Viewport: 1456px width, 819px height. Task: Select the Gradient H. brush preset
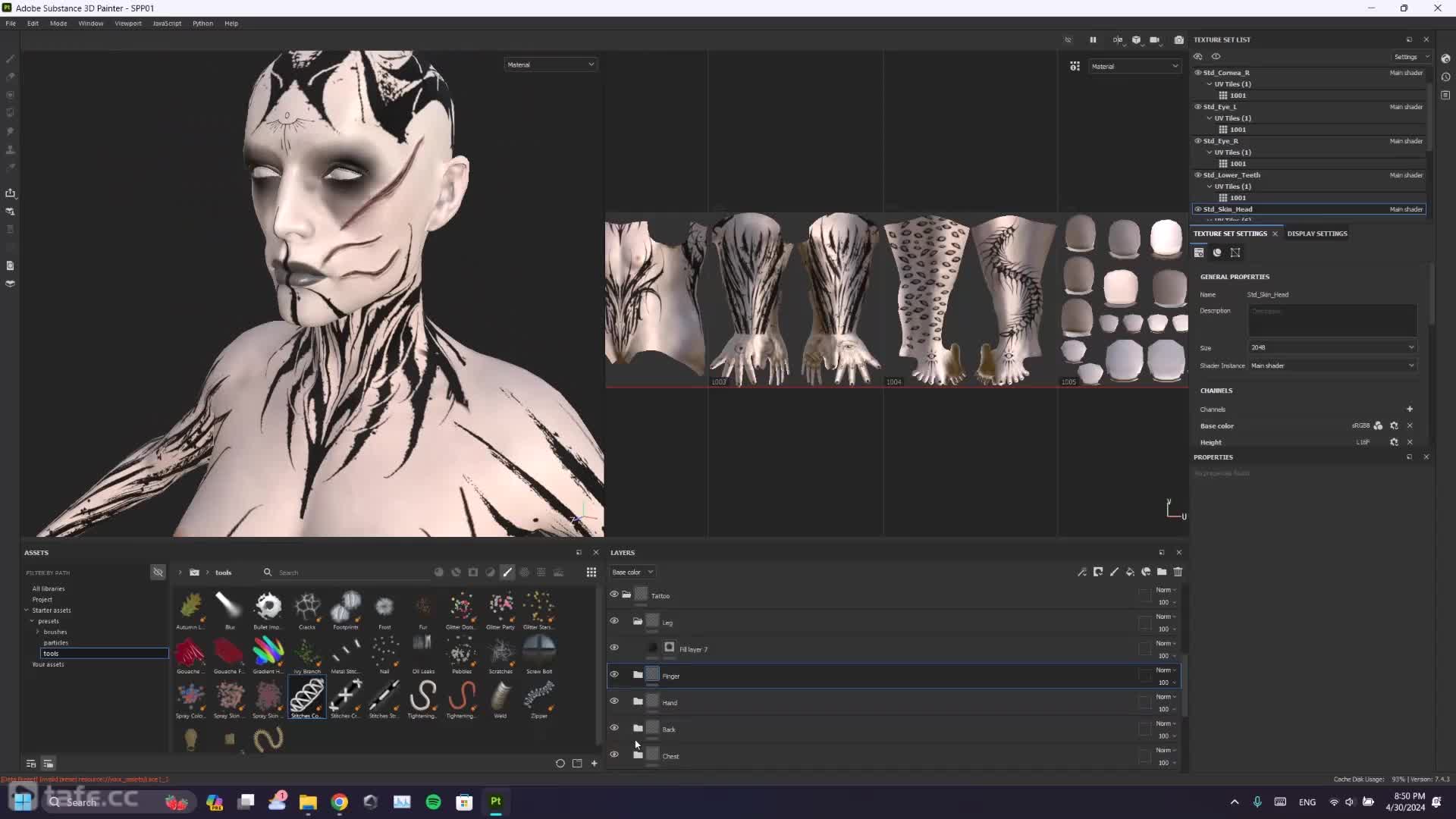coord(268,654)
